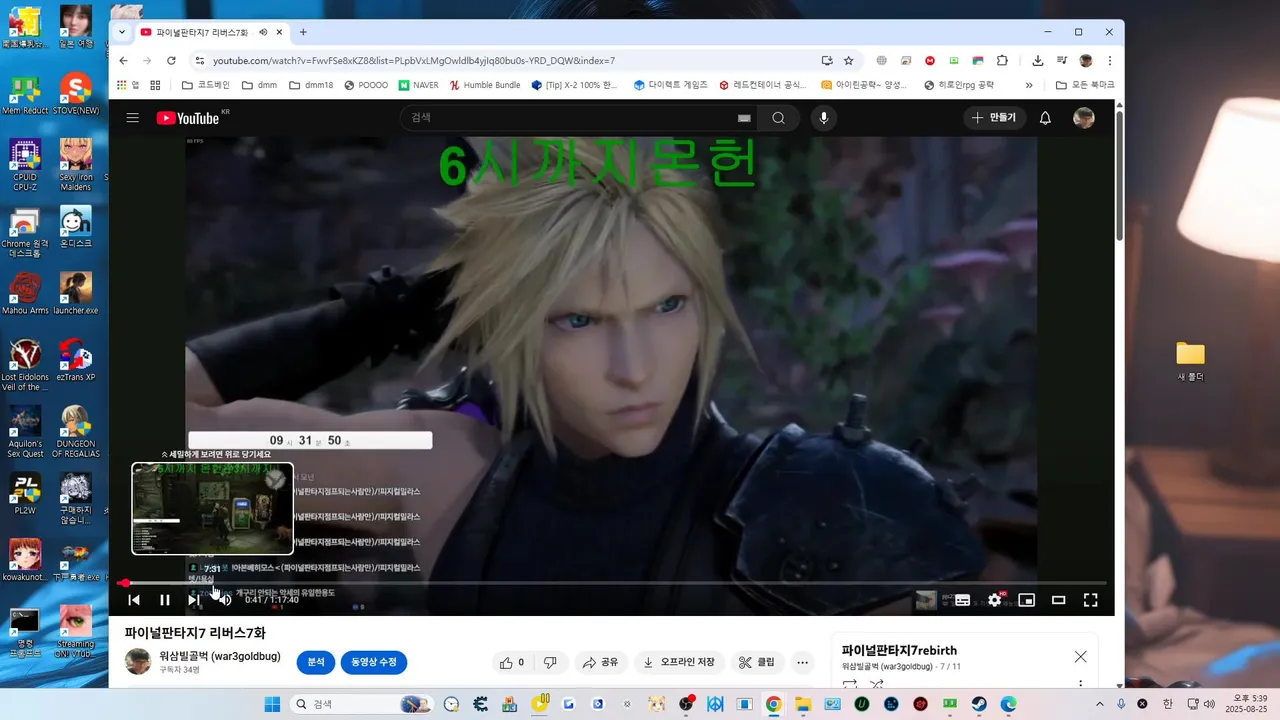Viewport: 1280px width, 720px height.
Task: Click the 공유 share button
Action: point(600,662)
